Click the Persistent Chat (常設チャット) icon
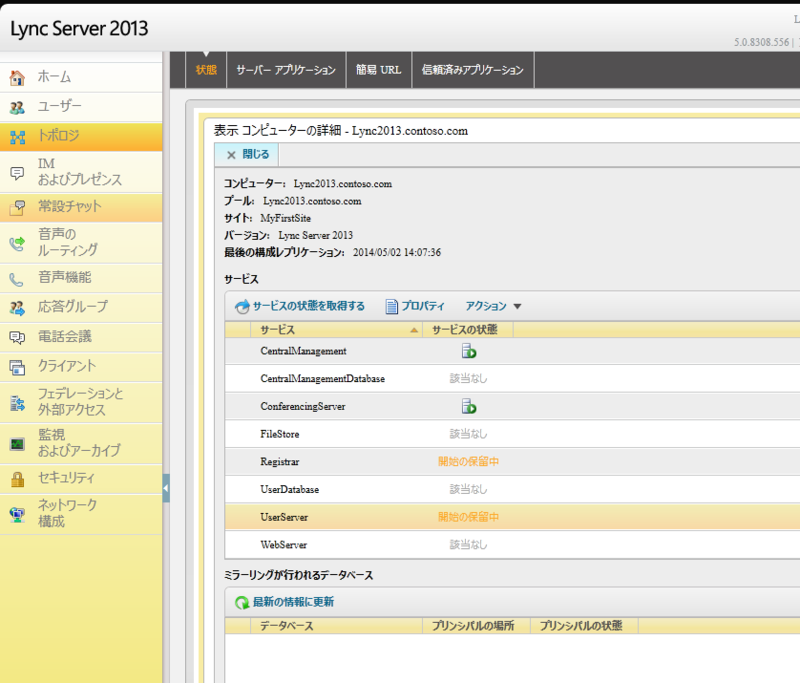 [x=17, y=207]
